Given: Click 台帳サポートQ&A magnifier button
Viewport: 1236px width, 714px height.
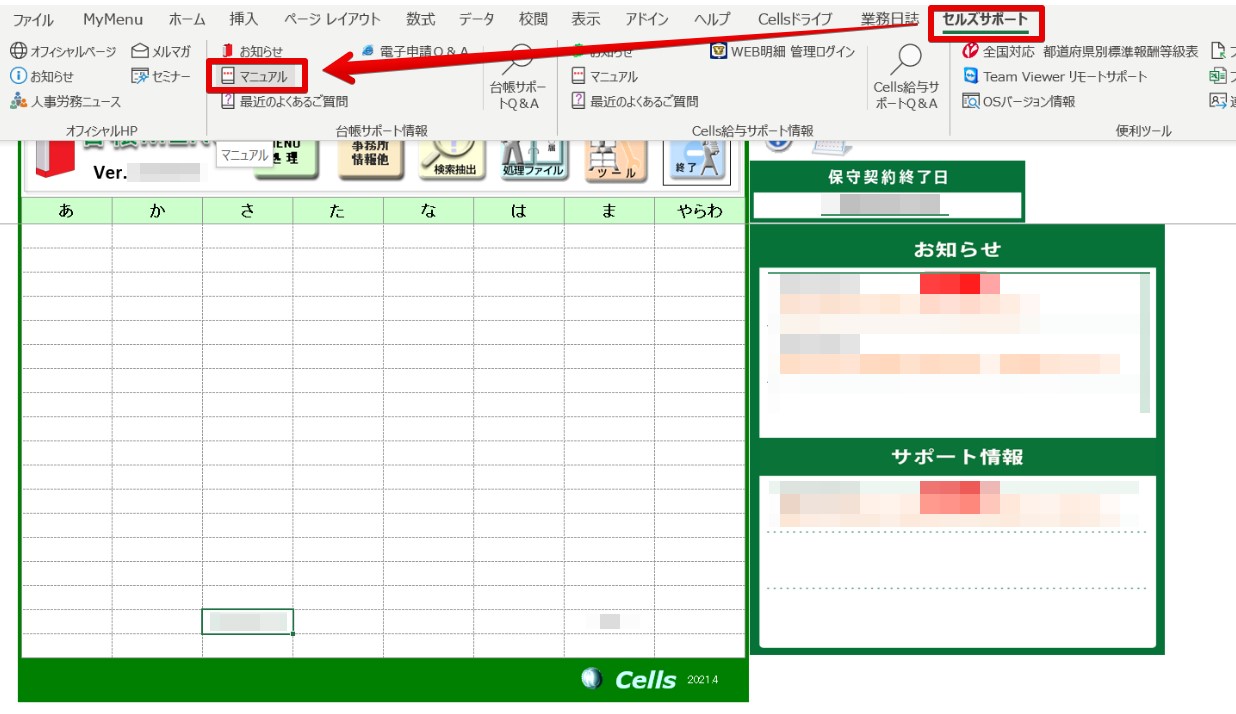Looking at the screenshot, I should tap(518, 76).
